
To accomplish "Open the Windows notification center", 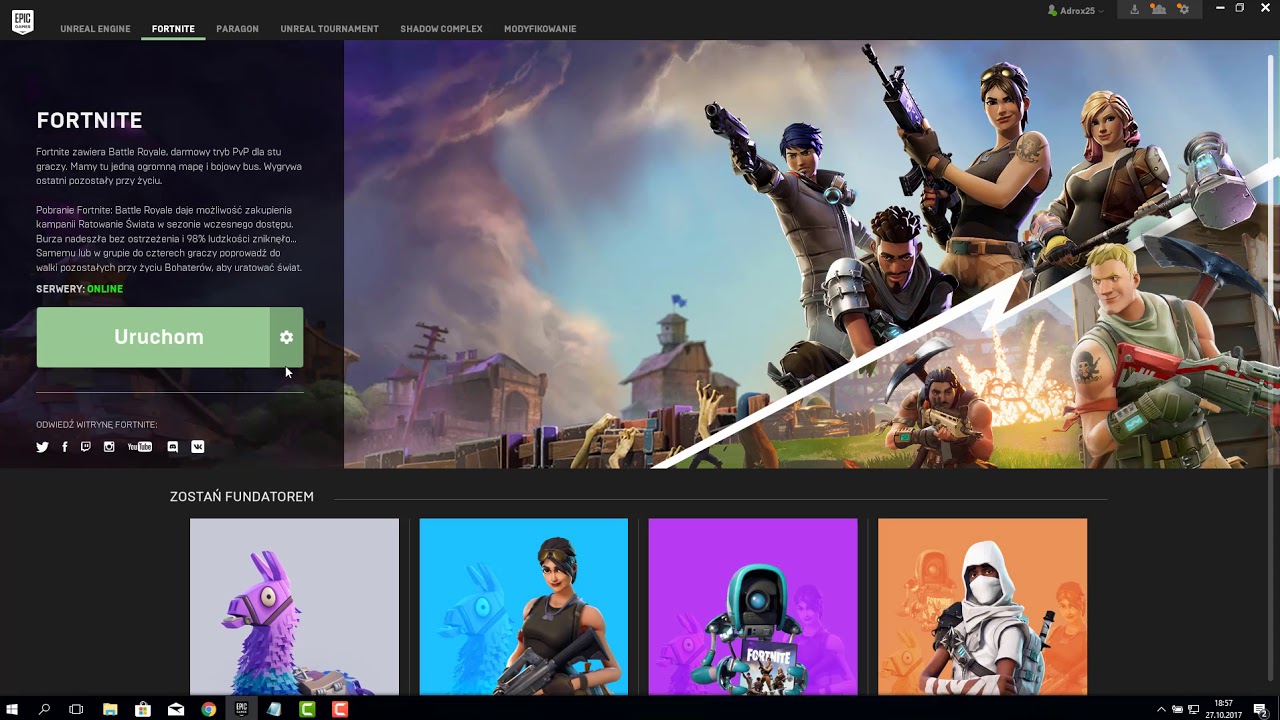I will click(x=1262, y=709).
